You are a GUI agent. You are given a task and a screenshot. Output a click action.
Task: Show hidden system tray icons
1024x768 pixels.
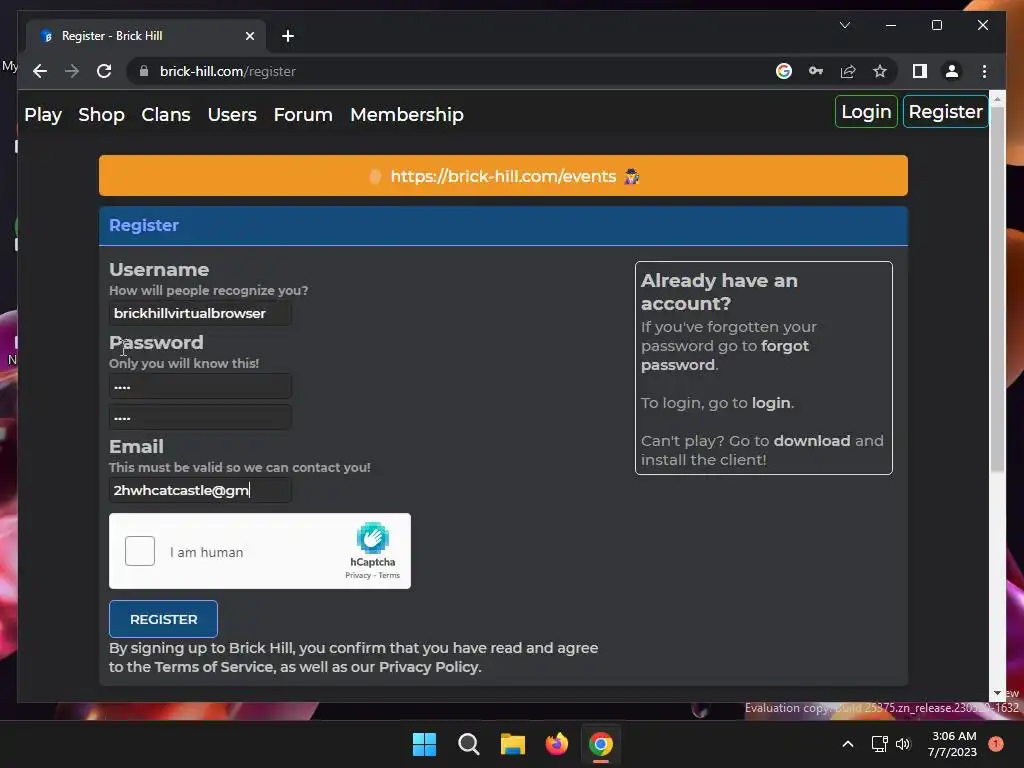coord(848,744)
